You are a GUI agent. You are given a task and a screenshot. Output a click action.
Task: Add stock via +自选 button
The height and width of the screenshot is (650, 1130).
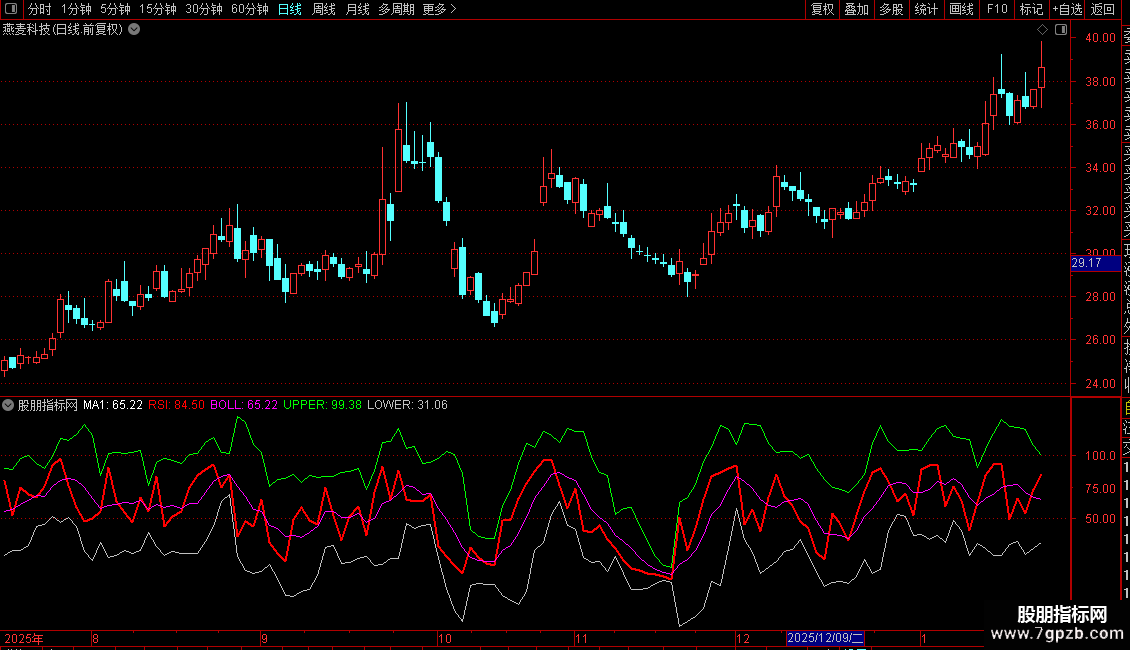(x=1067, y=9)
